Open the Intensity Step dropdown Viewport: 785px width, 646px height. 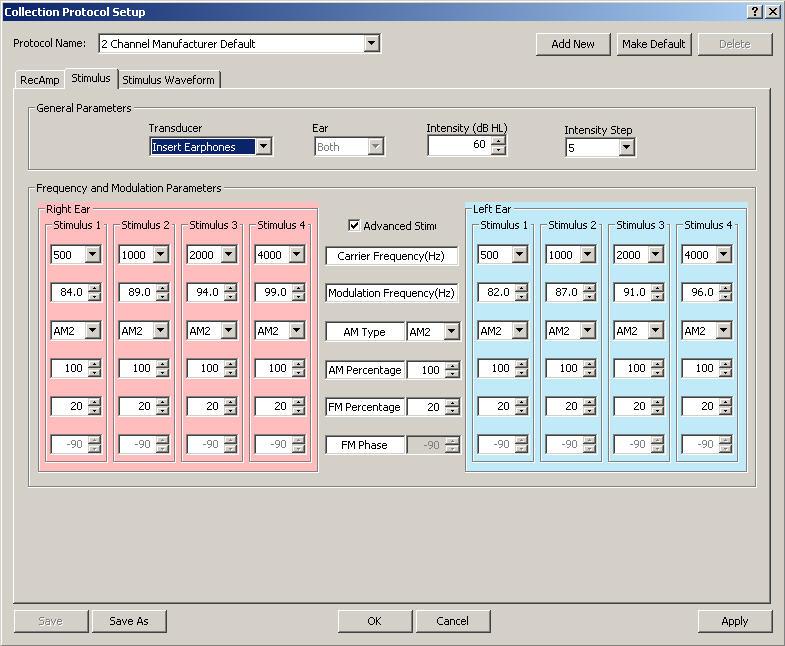point(626,148)
